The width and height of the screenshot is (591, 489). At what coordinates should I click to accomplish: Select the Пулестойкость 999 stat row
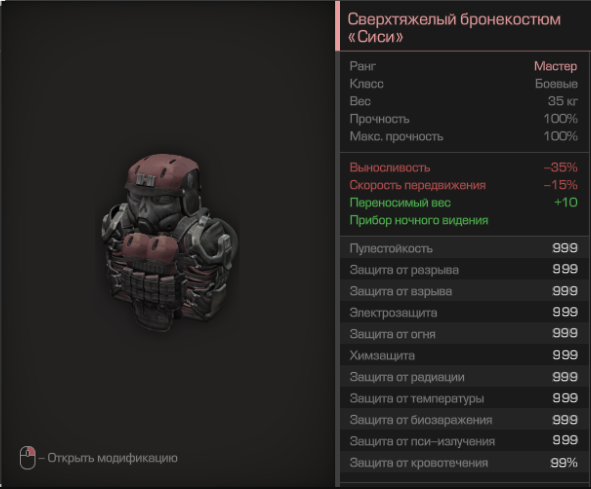(465, 248)
